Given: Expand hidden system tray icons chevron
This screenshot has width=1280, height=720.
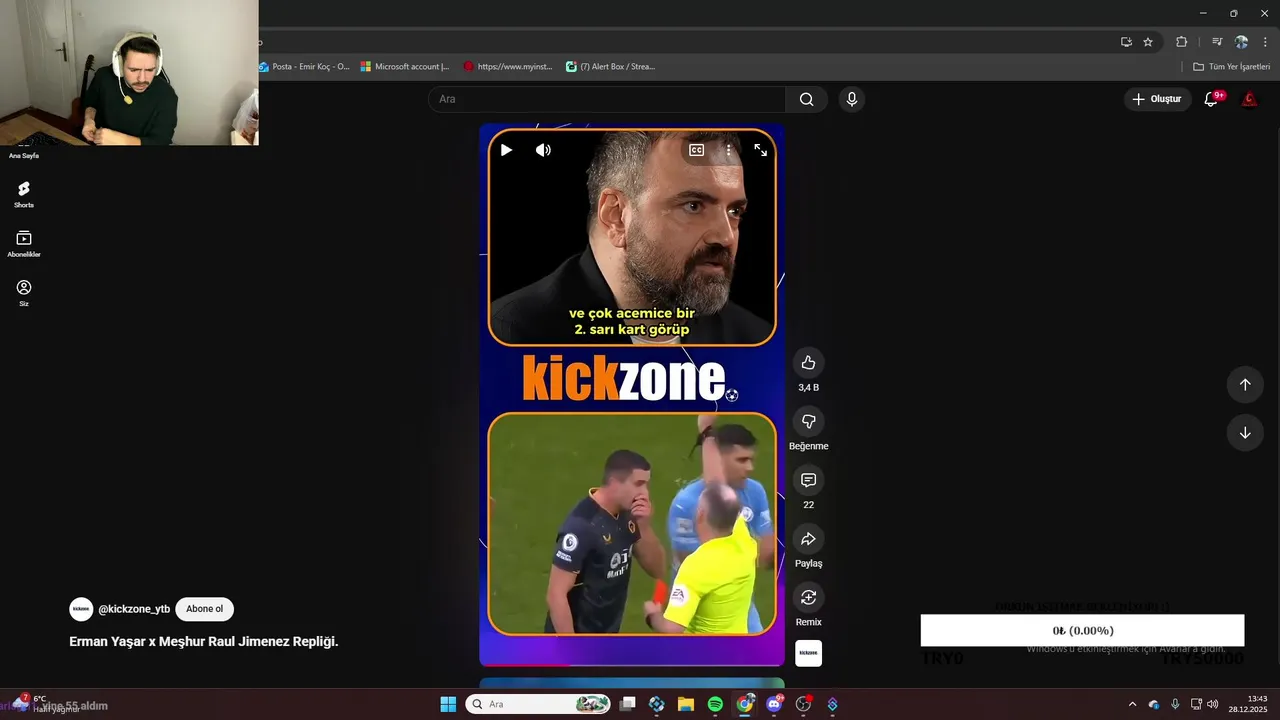Looking at the screenshot, I should coord(1132,704).
